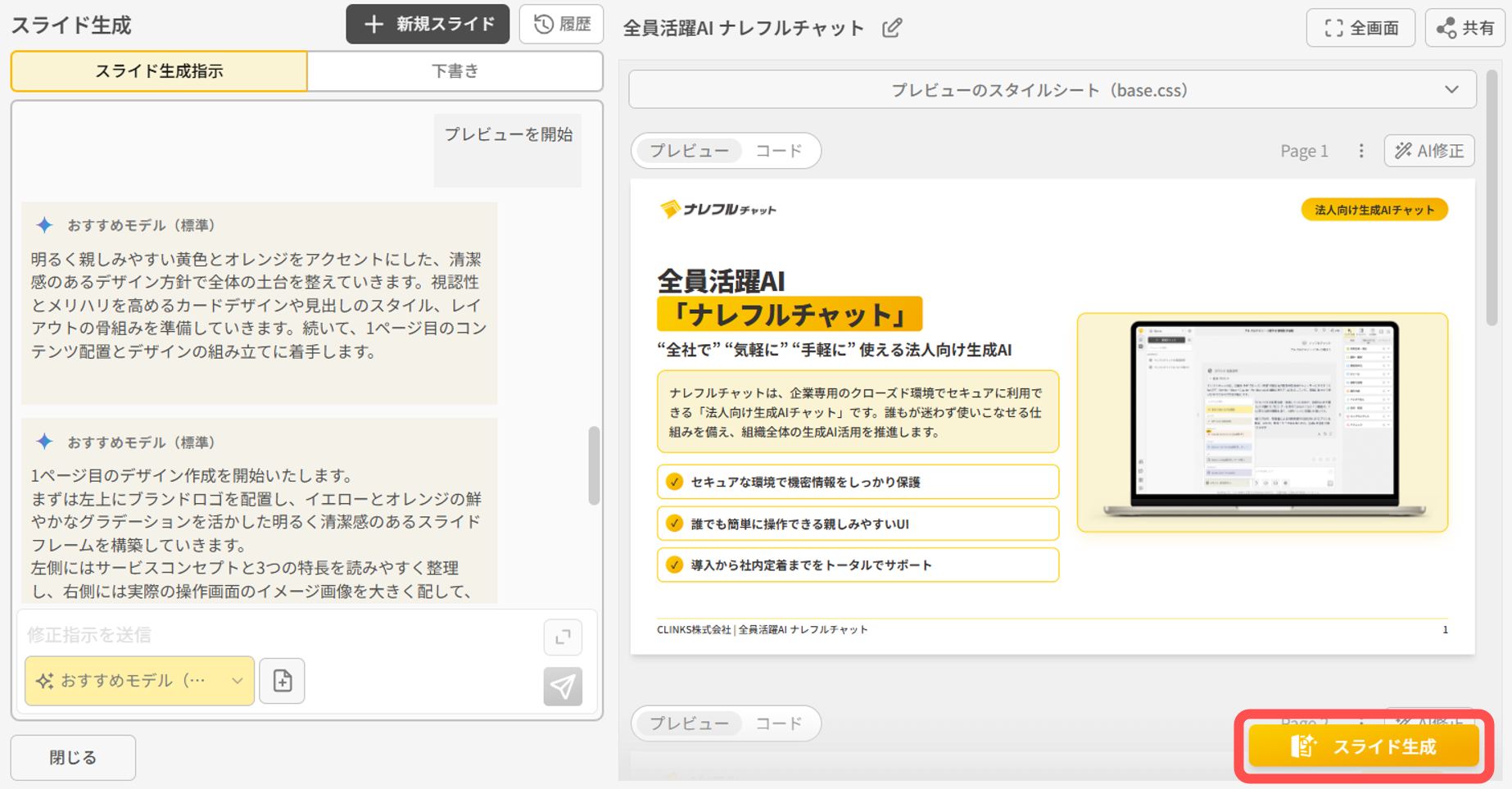Click the 閉じる button
Viewport: 1512px width, 789px height.
(73, 758)
